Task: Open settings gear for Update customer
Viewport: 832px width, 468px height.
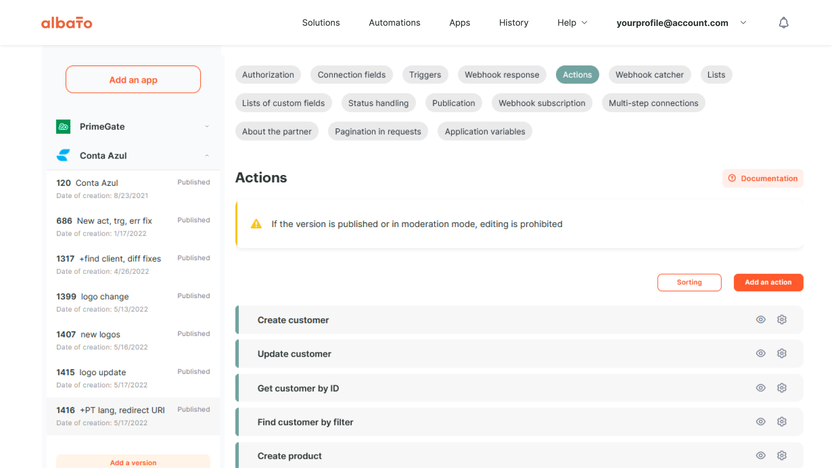Action: click(782, 354)
